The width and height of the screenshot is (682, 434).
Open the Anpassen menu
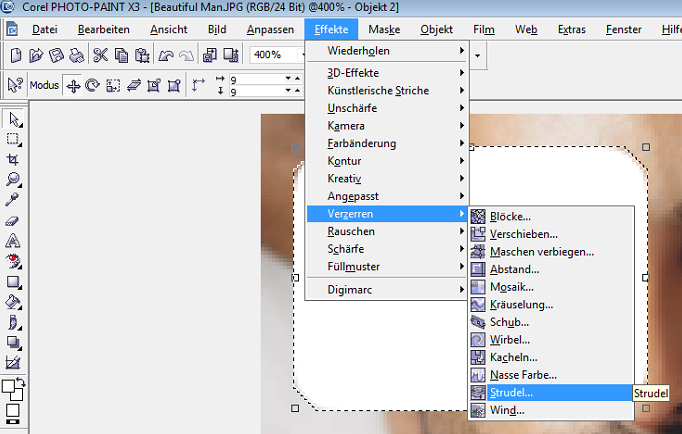pyautogui.click(x=270, y=30)
